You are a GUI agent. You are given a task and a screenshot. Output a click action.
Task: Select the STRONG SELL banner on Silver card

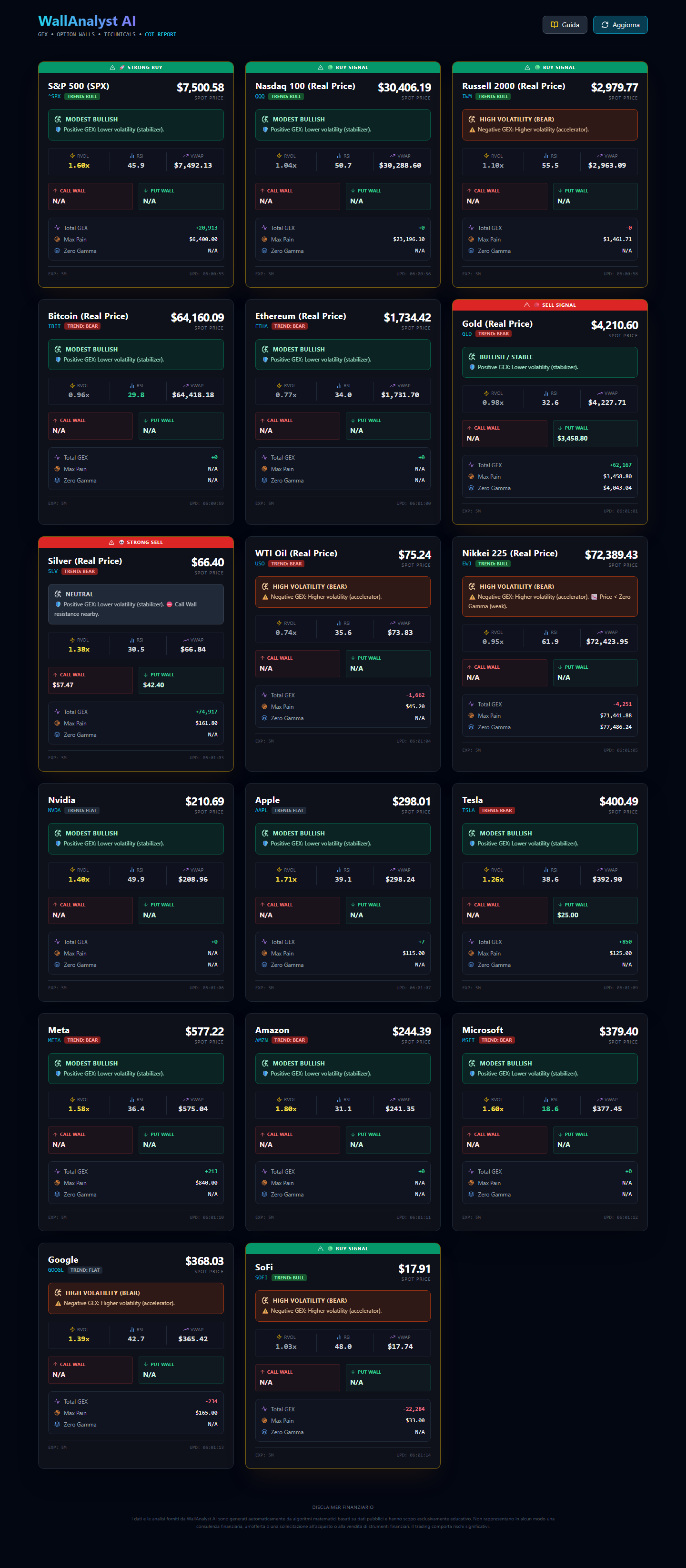pos(136,542)
